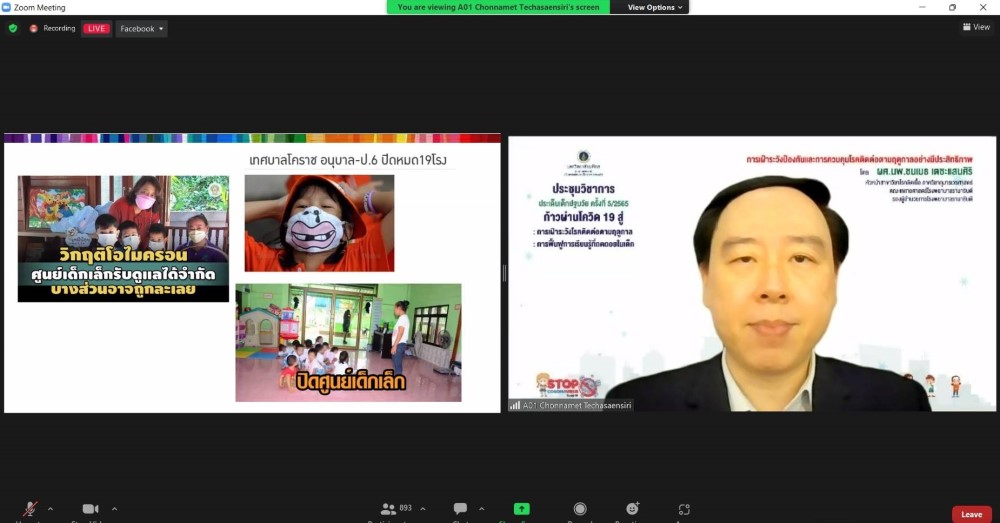This screenshot has width=1000, height=523.
Task: Open the View Options dropdown
Action: [655, 7]
